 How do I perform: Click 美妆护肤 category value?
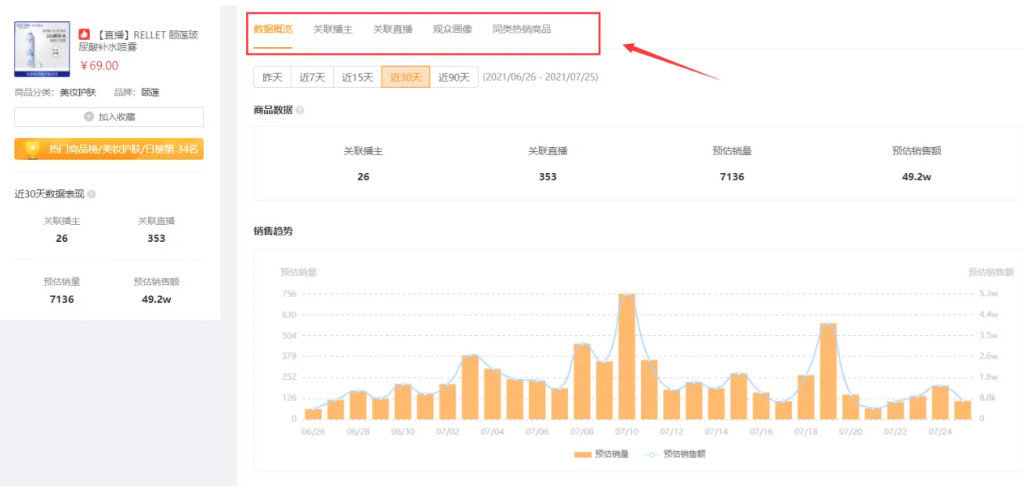(78, 92)
